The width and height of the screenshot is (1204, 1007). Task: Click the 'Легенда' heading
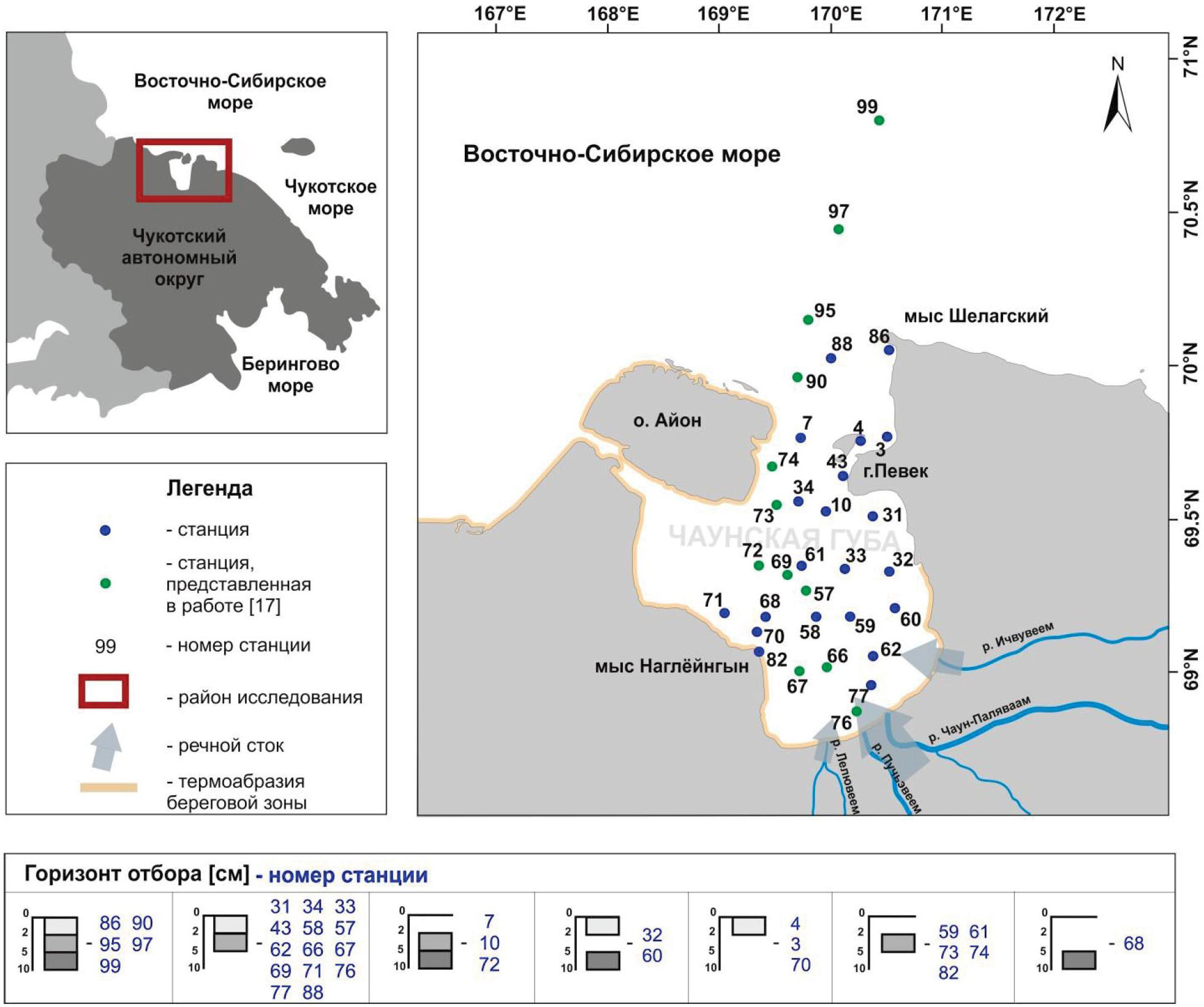click(x=209, y=489)
